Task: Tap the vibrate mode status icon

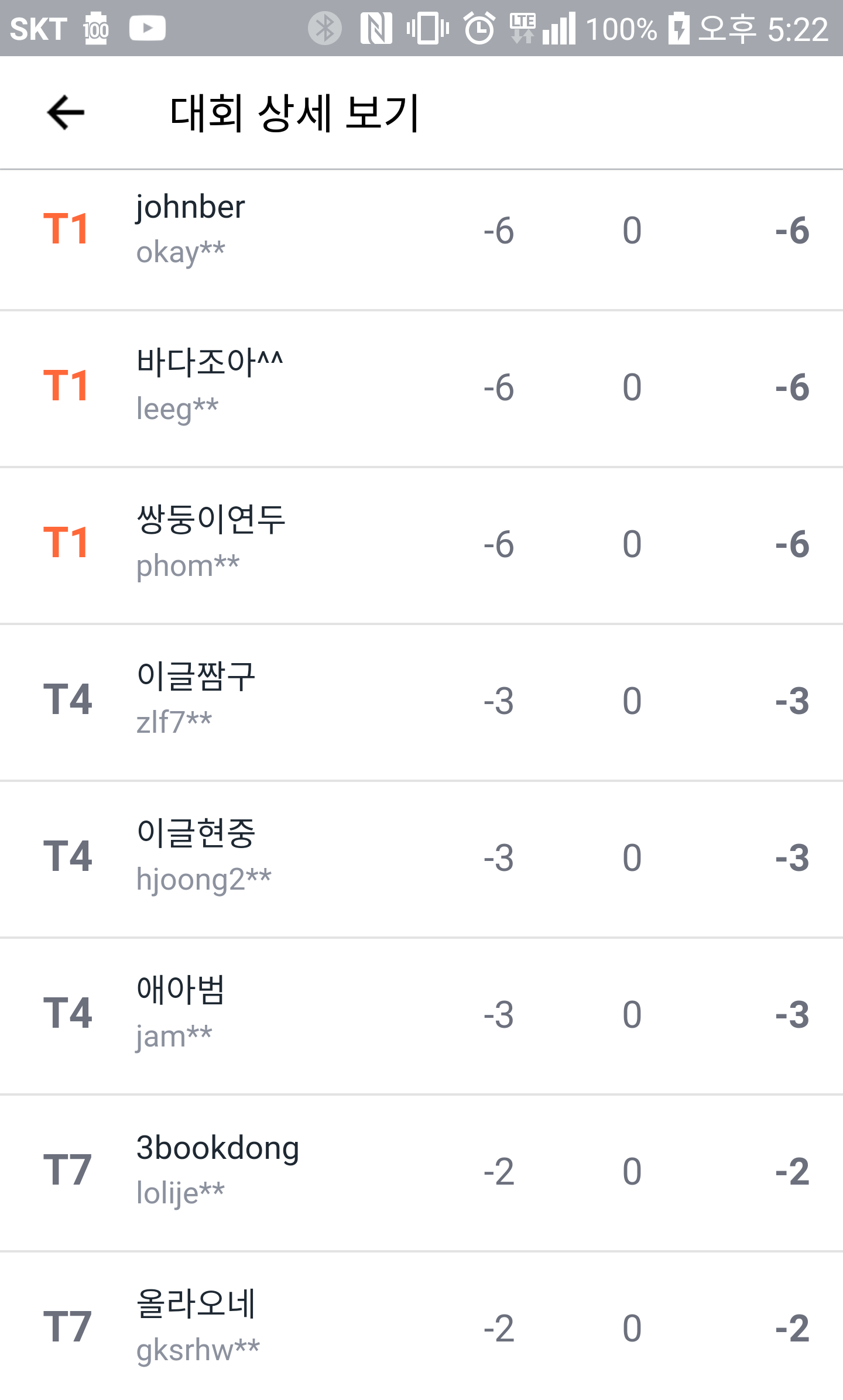Action: tap(427, 29)
